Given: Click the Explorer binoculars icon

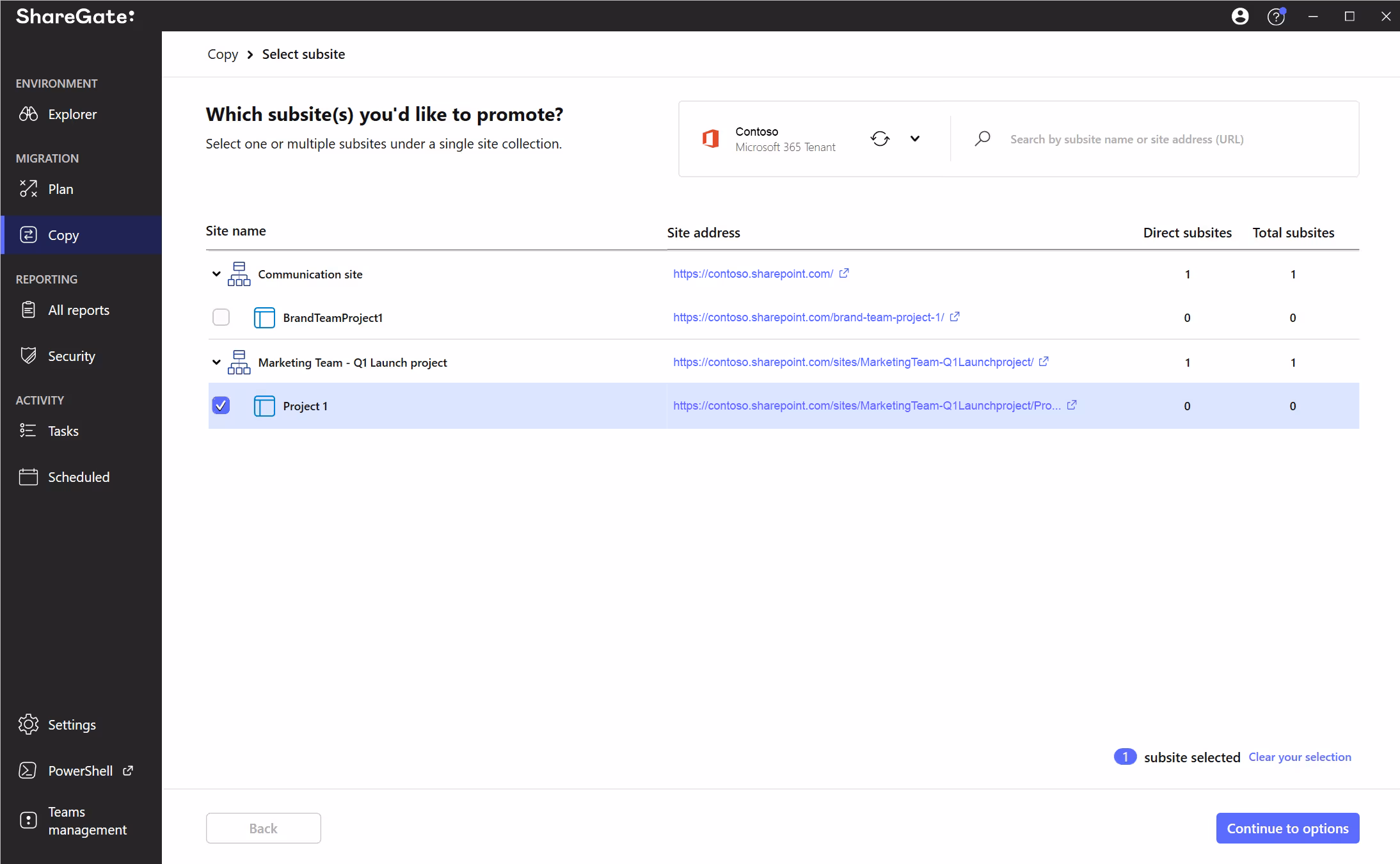Looking at the screenshot, I should [29, 115].
